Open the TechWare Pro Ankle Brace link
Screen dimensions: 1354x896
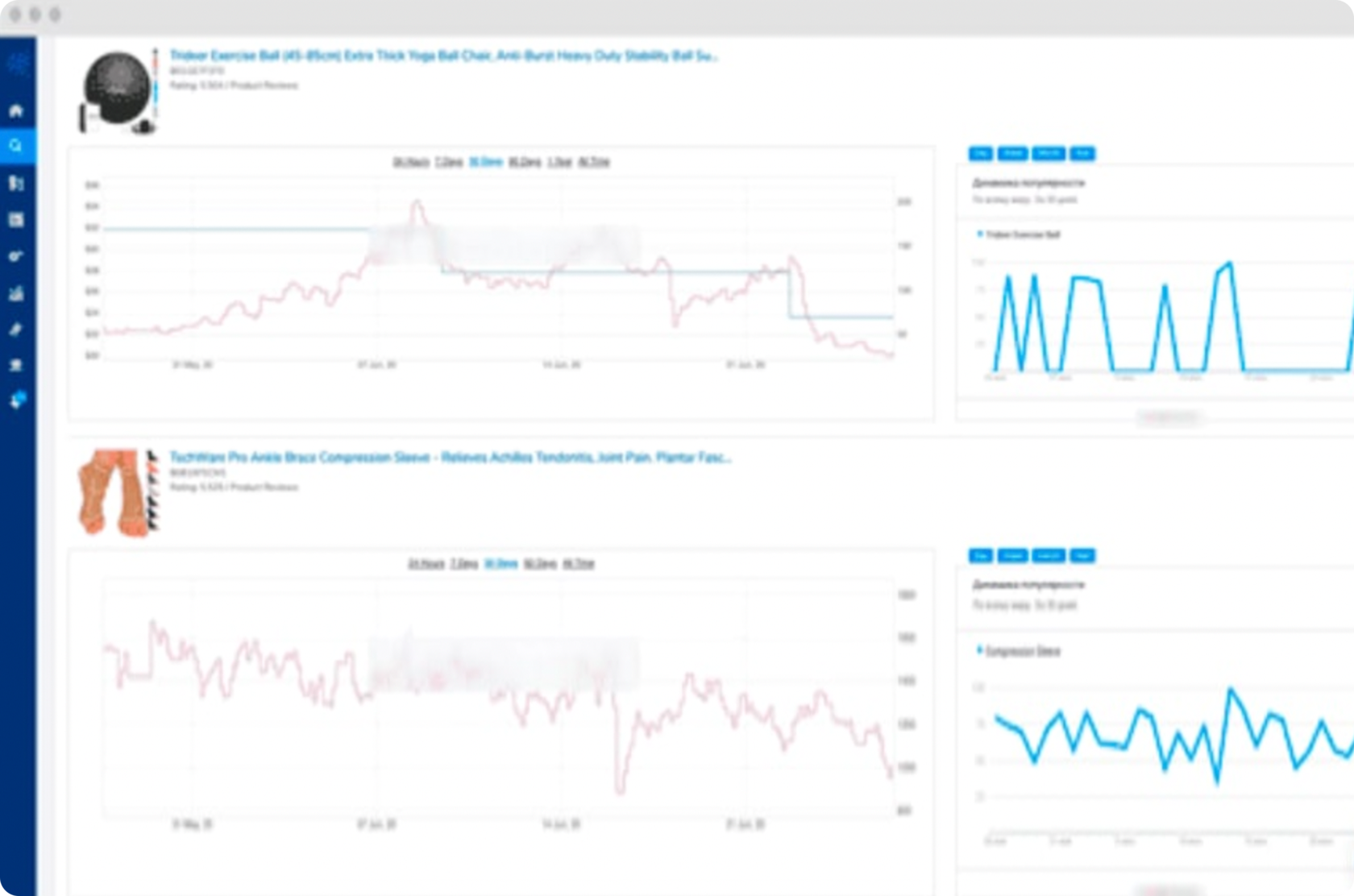point(451,457)
